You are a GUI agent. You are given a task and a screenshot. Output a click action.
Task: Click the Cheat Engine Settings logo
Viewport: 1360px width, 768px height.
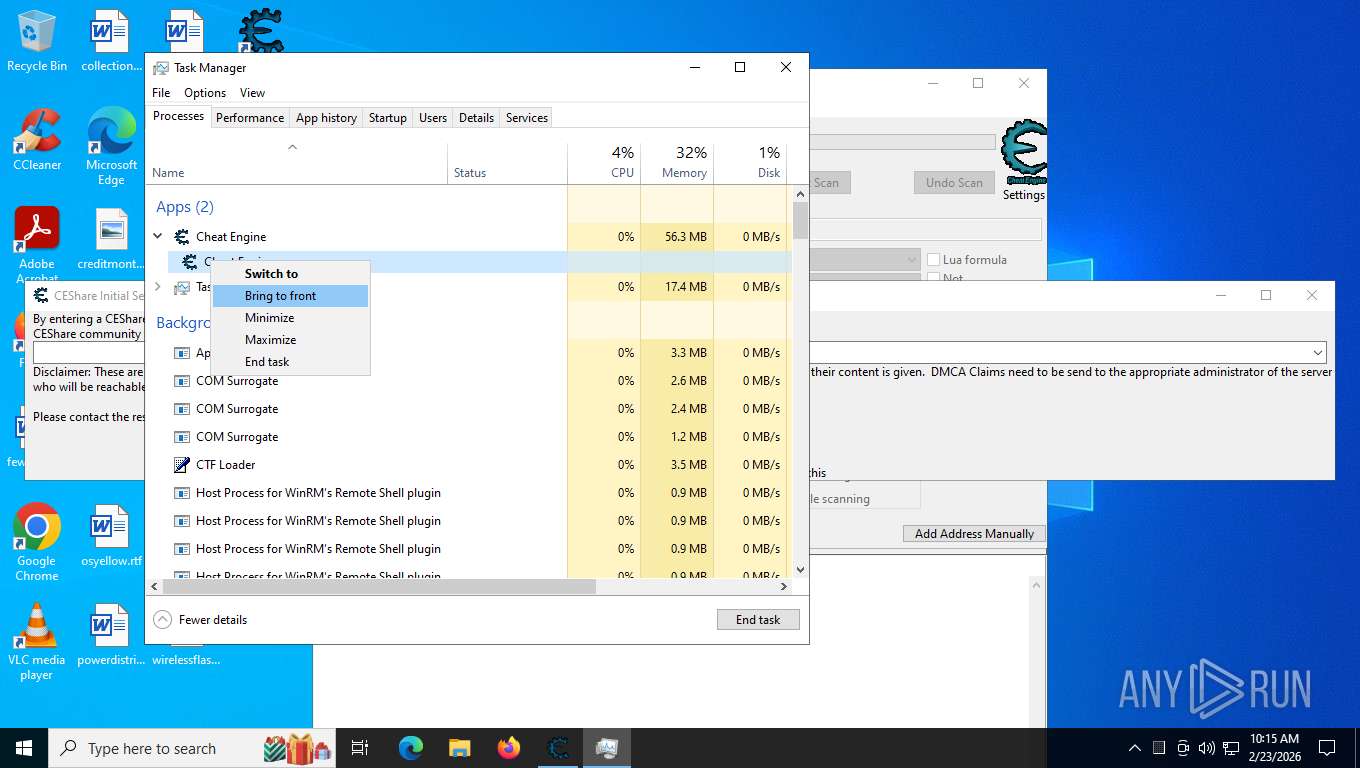tap(1023, 153)
